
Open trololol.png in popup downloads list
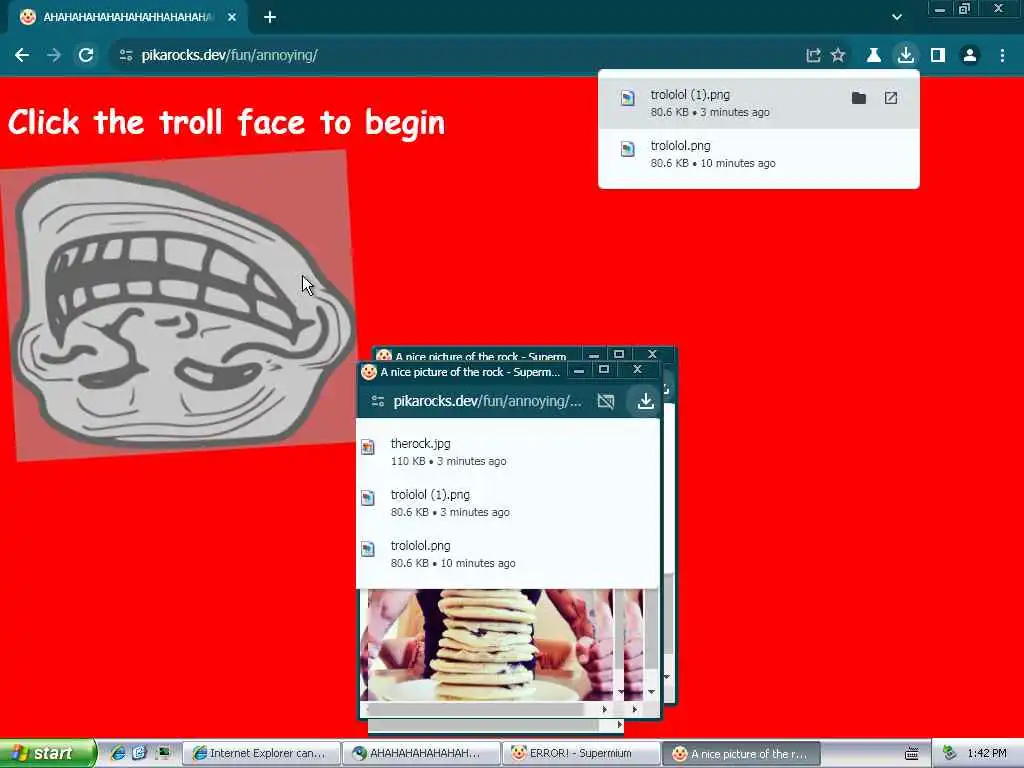click(x=508, y=554)
